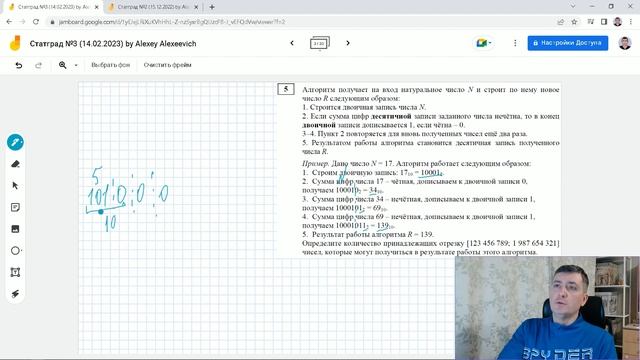Close the 'Статград №3' browser tab
The width and height of the screenshot is (640, 360).
[97, 7]
